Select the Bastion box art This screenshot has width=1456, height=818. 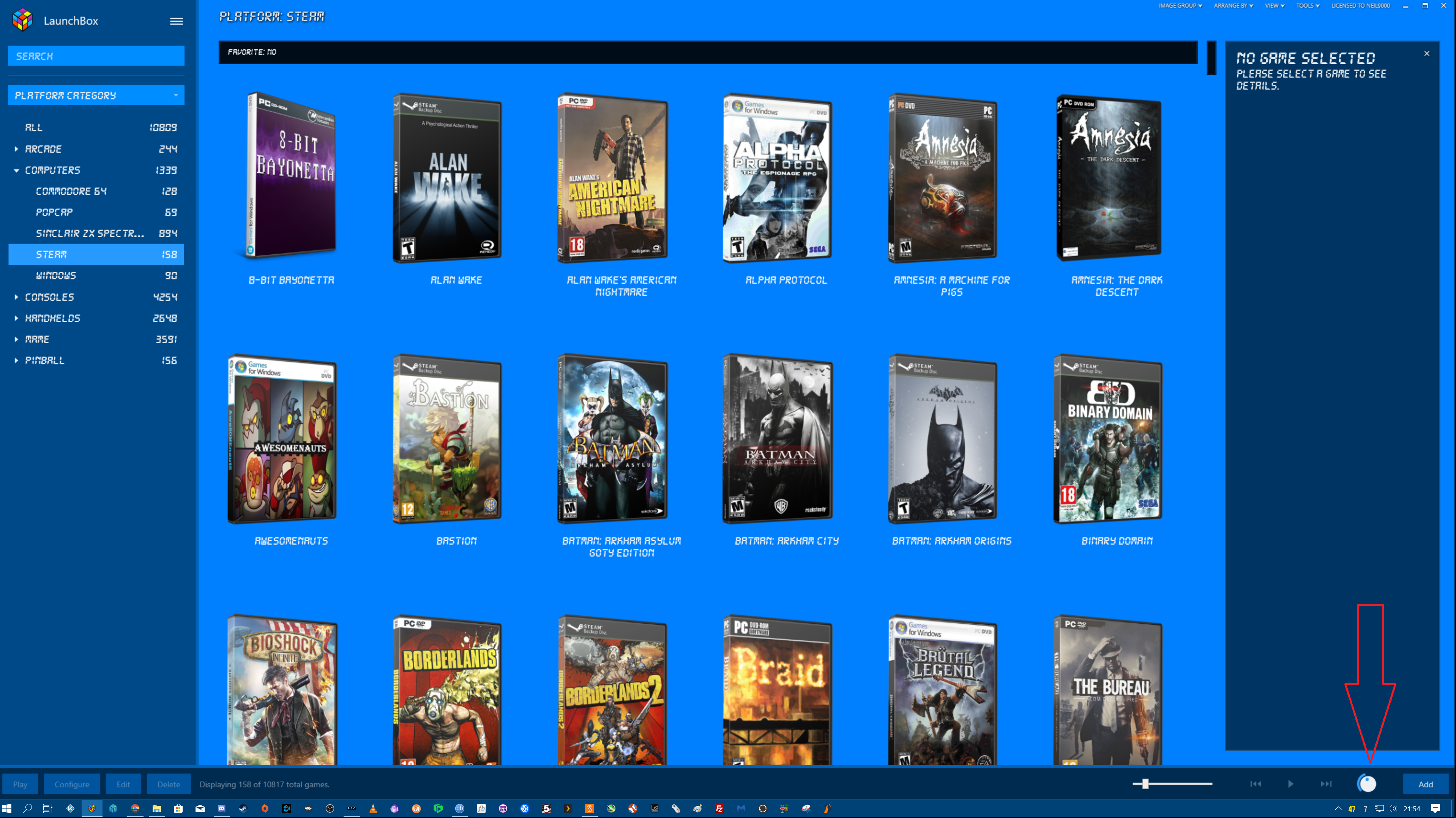(x=447, y=440)
